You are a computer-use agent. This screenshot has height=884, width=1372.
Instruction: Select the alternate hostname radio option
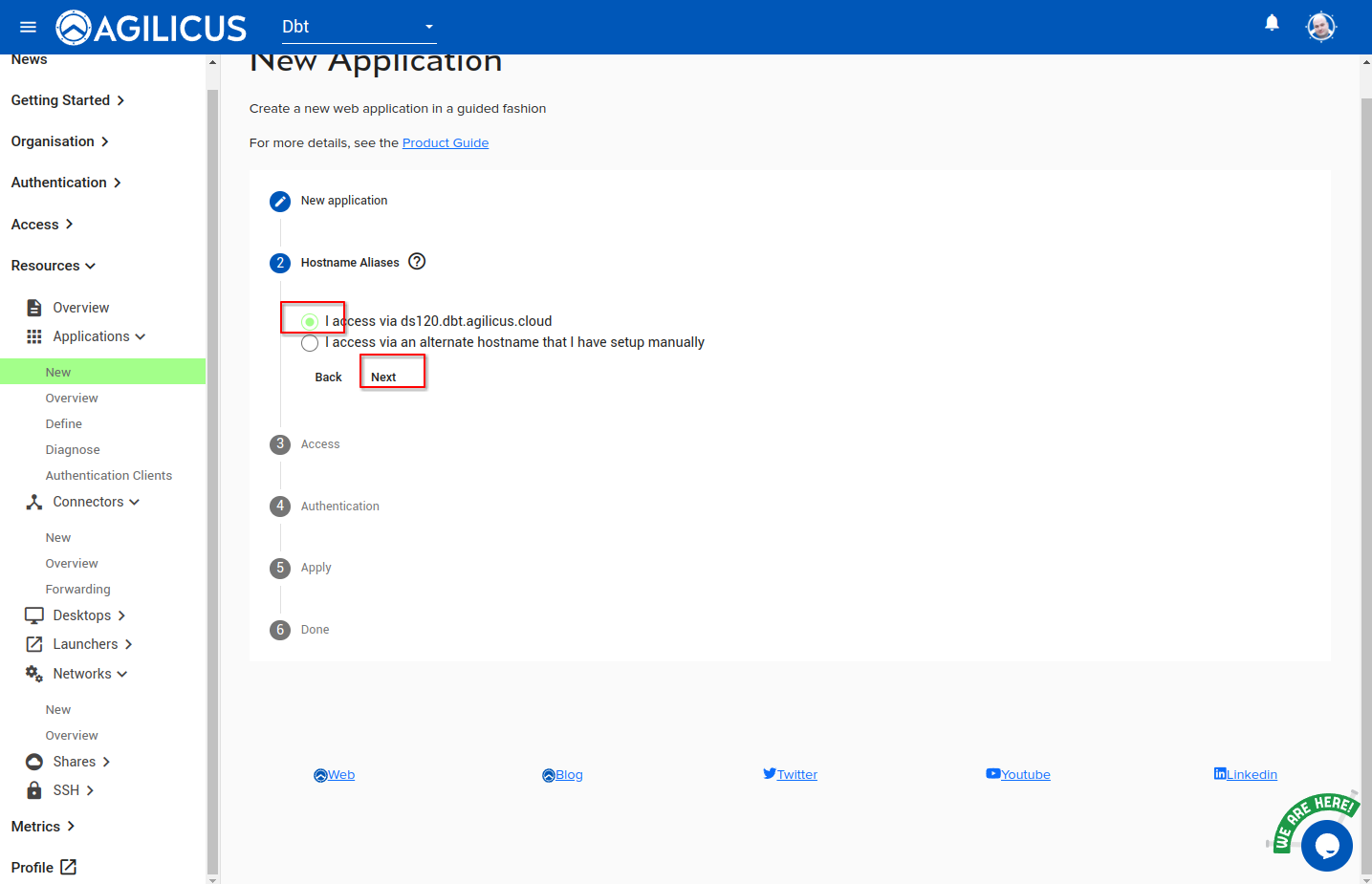click(x=310, y=343)
